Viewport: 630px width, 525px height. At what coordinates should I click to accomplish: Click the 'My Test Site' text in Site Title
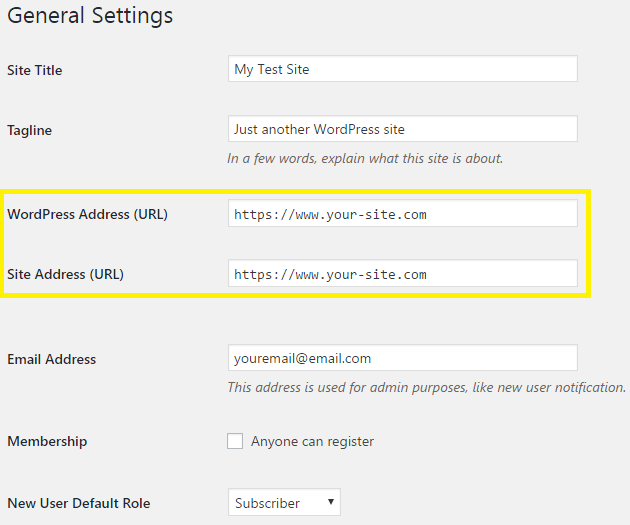(272, 69)
